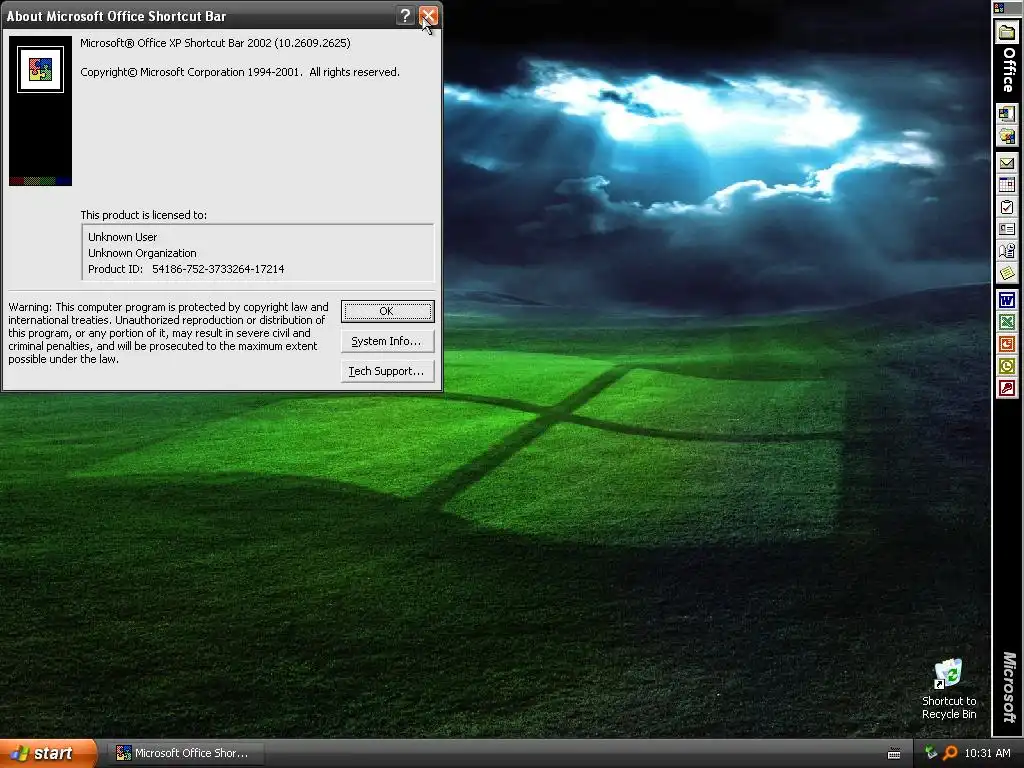Click the question mark help button in dialog
Screen dimensions: 1024x768
coord(406,16)
